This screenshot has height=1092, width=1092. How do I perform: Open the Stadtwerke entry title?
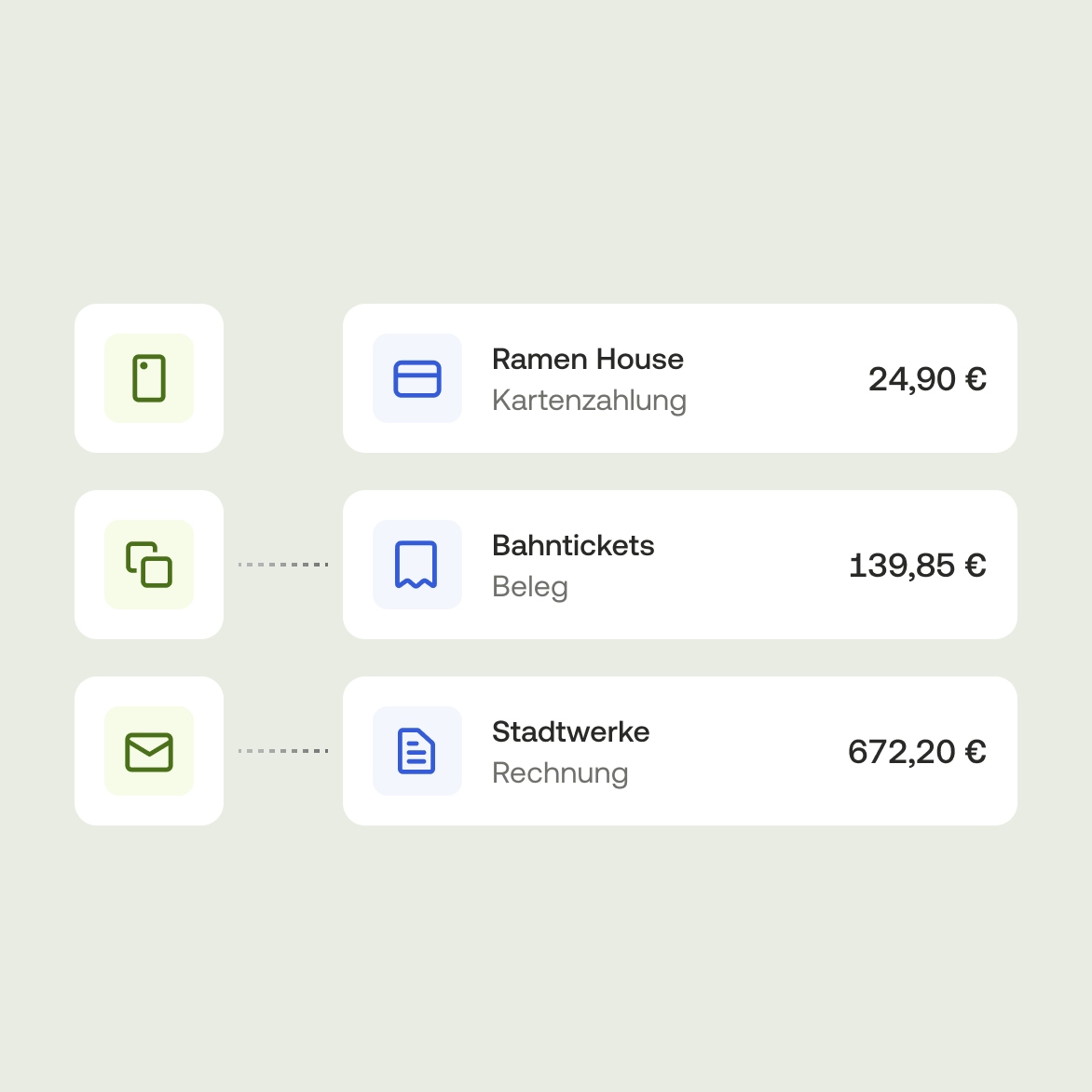(x=570, y=731)
